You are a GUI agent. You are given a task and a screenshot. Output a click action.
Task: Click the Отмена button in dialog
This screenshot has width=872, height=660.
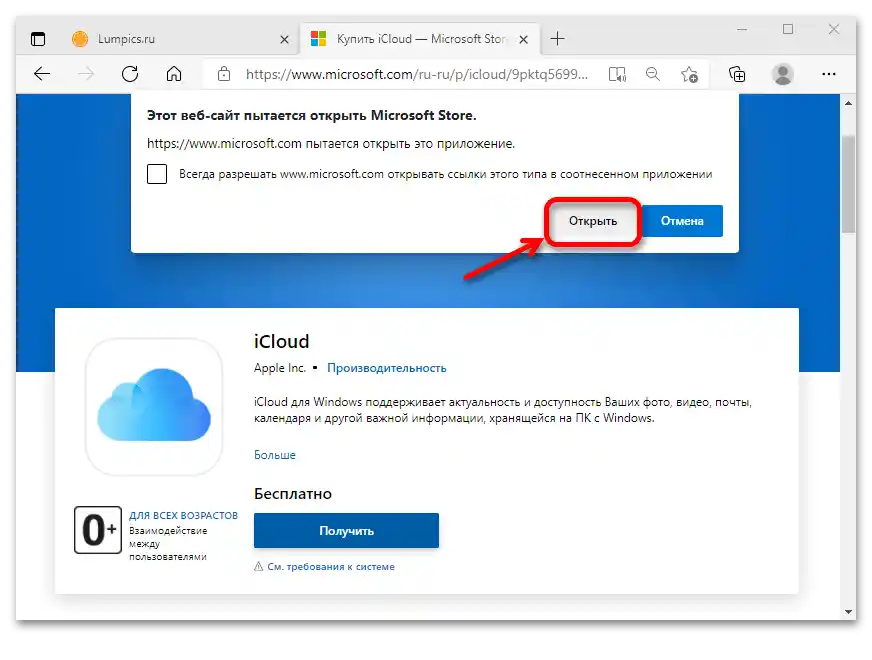682,221
